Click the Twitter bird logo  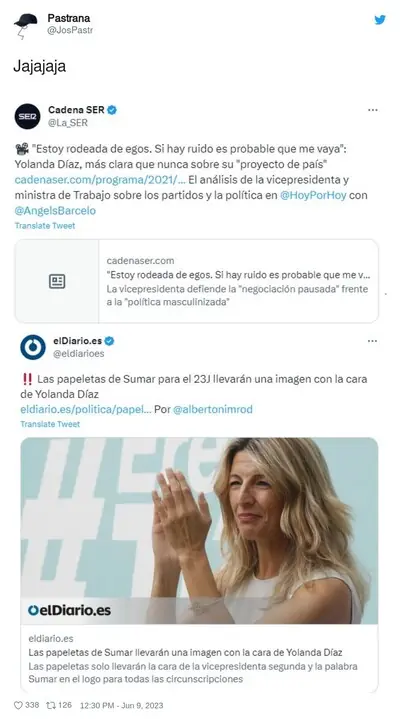(380, 20)
